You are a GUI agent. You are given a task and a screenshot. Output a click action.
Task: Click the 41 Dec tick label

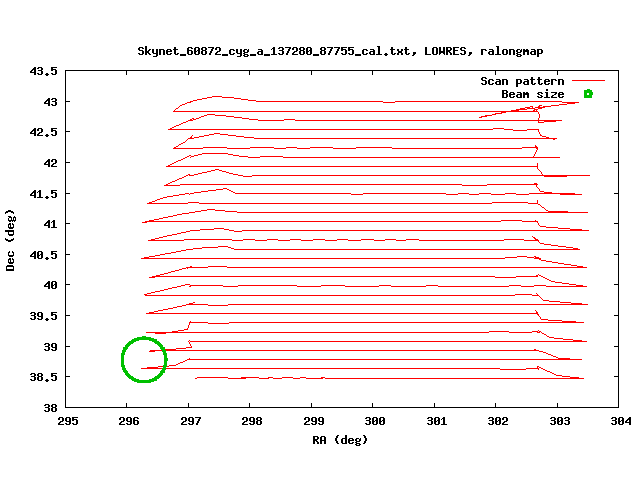pos(51,224)
